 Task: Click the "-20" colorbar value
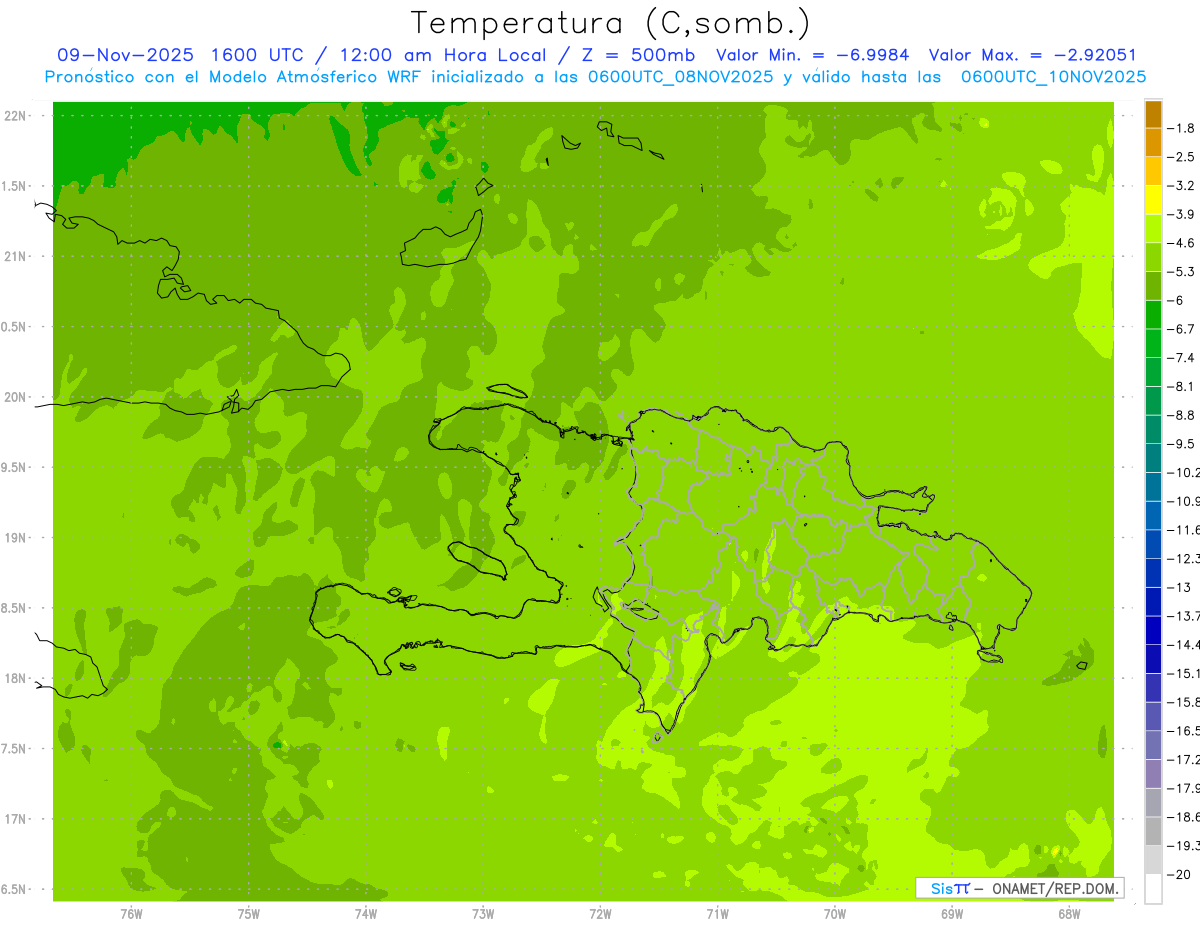(x=1181, y=874)
